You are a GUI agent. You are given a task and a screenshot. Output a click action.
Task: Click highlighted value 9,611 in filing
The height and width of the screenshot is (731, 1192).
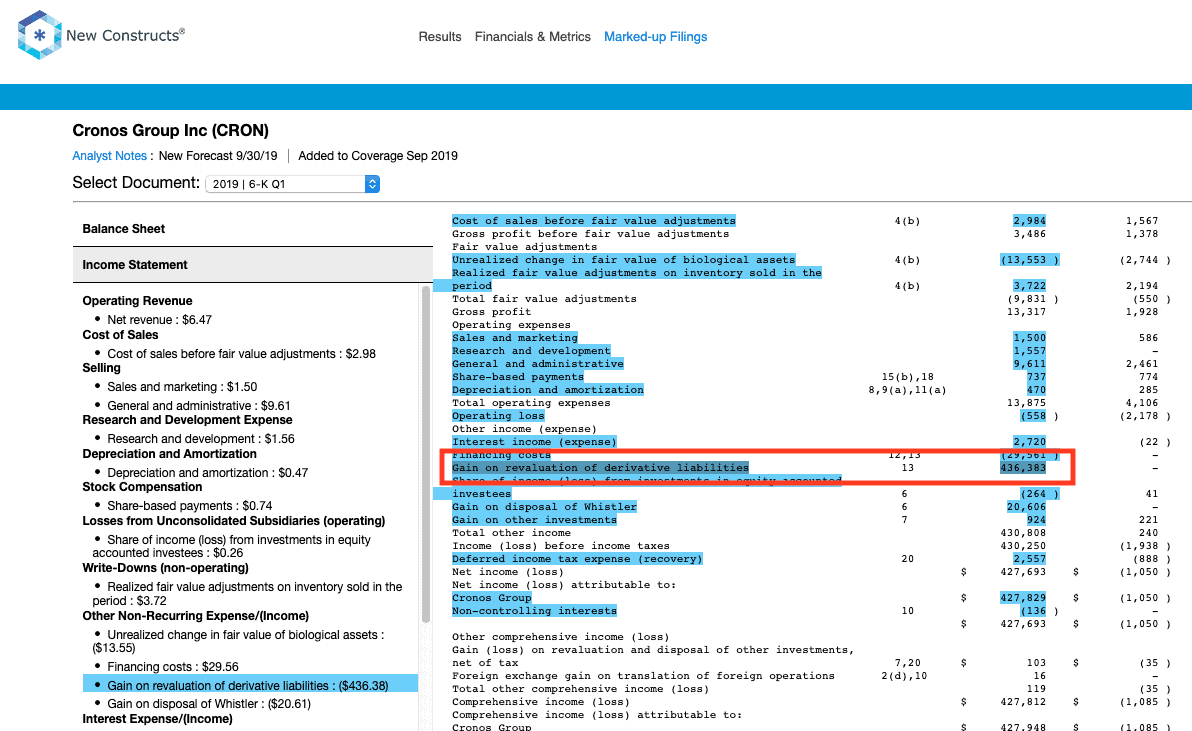1029,364
